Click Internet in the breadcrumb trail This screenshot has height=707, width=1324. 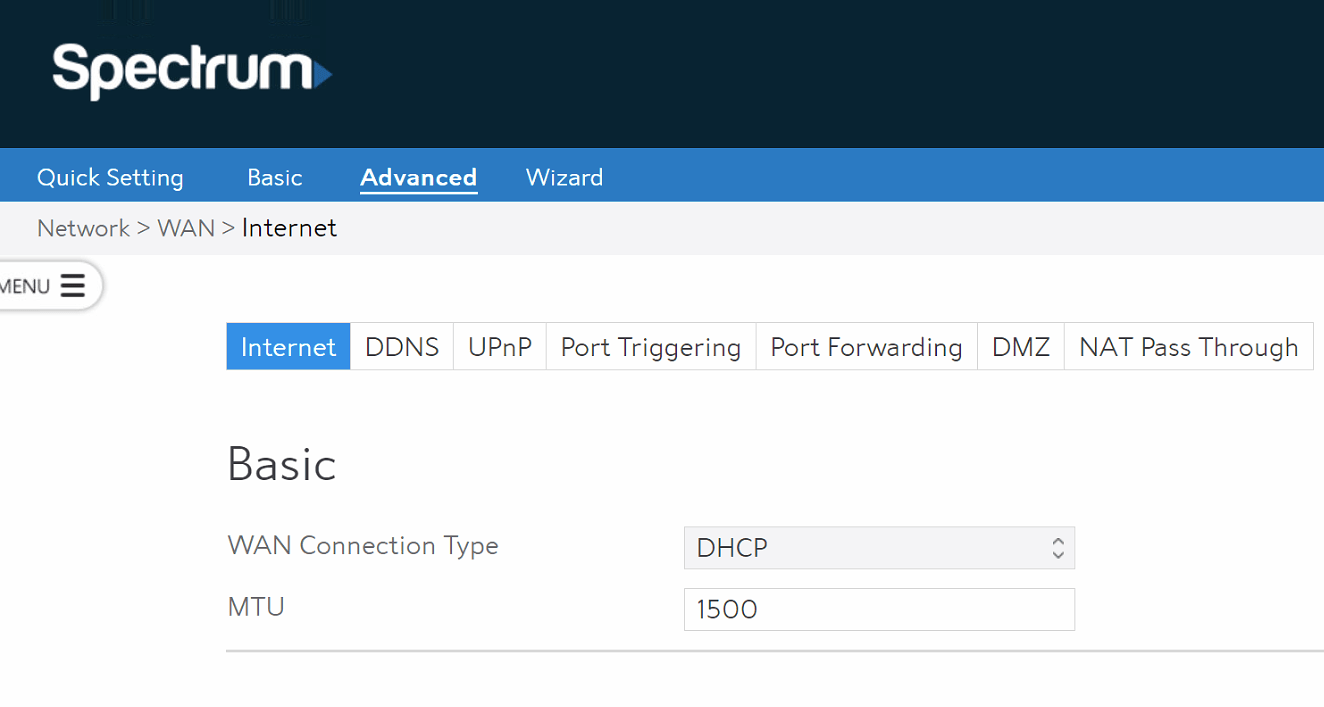pyautogui.click(x=289, y=228)
